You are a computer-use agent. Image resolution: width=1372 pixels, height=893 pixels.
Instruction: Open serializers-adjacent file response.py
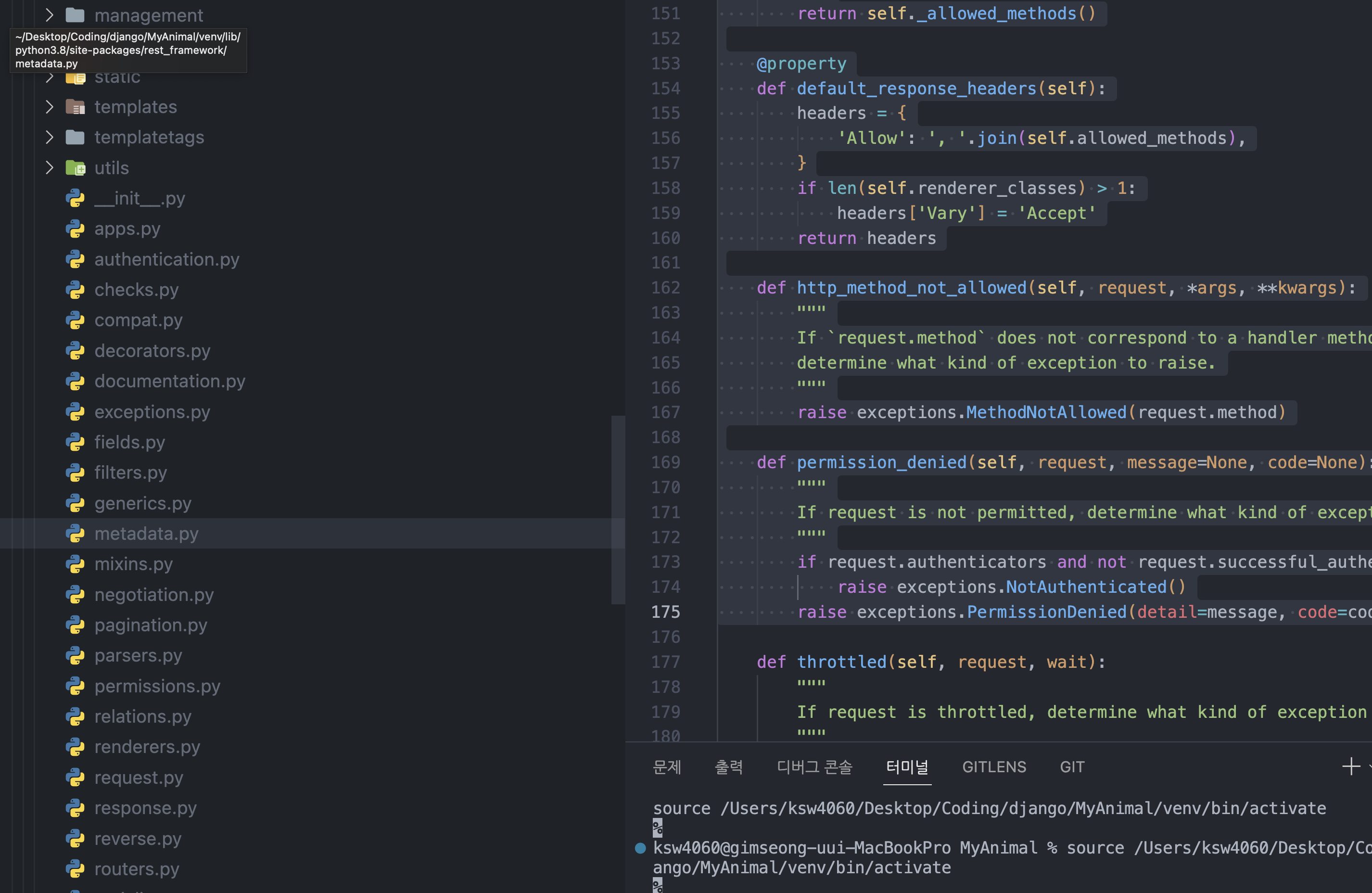[x=145, y=808]
